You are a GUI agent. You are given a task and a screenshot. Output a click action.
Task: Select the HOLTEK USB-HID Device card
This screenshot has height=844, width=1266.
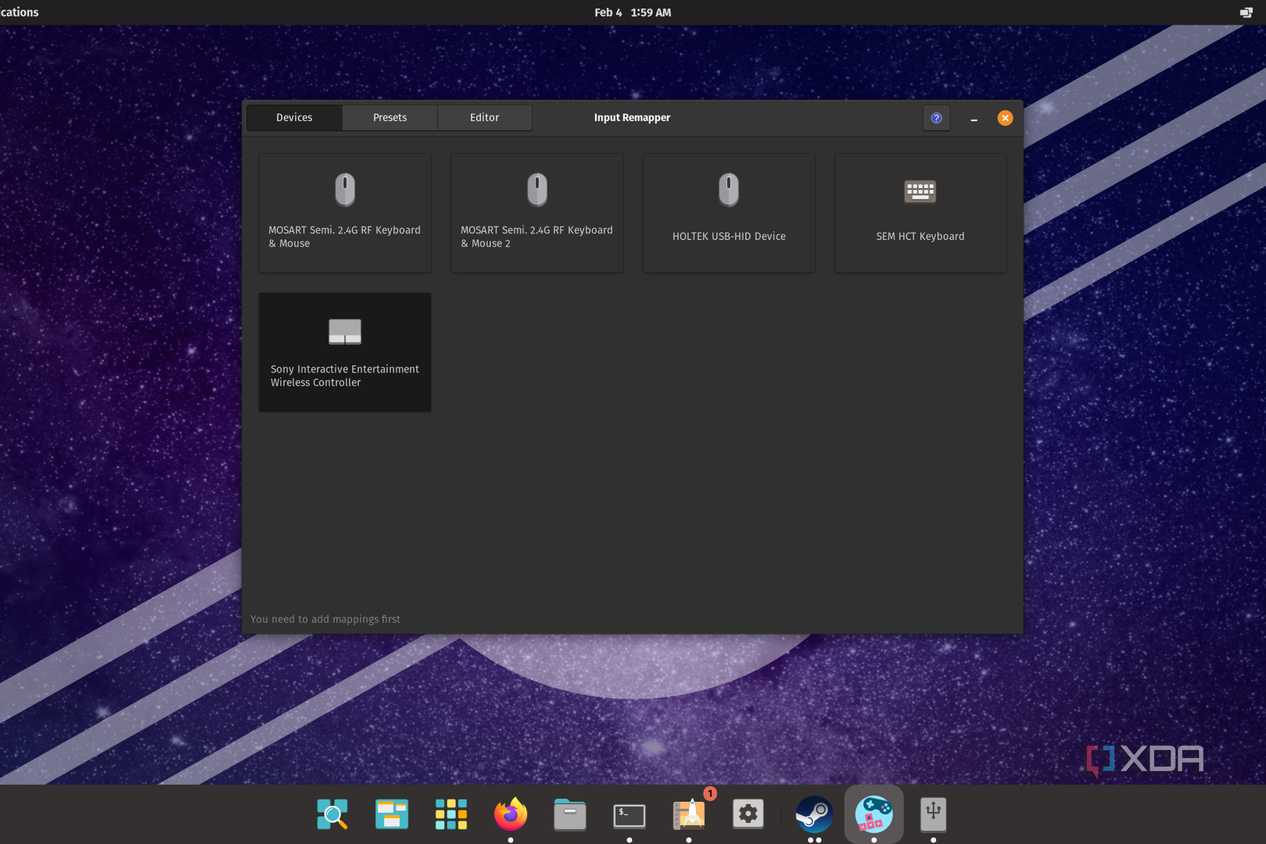(x=729, y=212)
